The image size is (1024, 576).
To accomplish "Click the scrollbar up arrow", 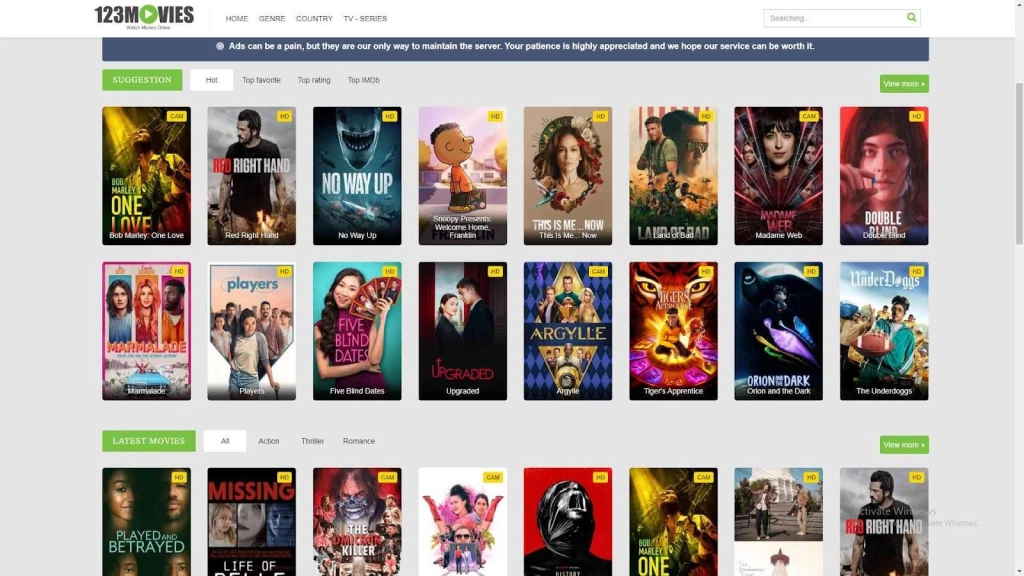I will point(1019,5).
